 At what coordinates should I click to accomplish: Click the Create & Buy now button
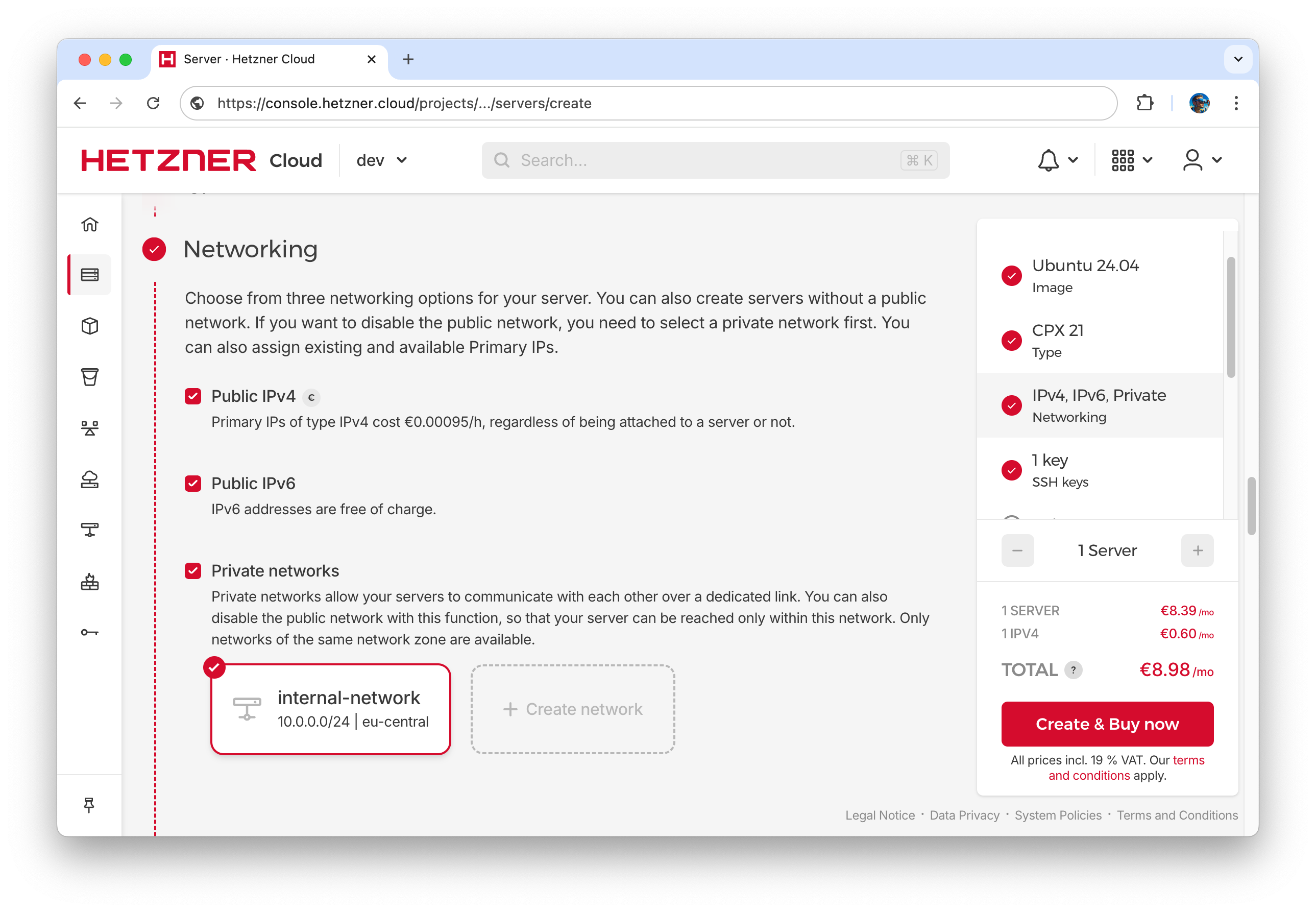[x=1107, y=724]
